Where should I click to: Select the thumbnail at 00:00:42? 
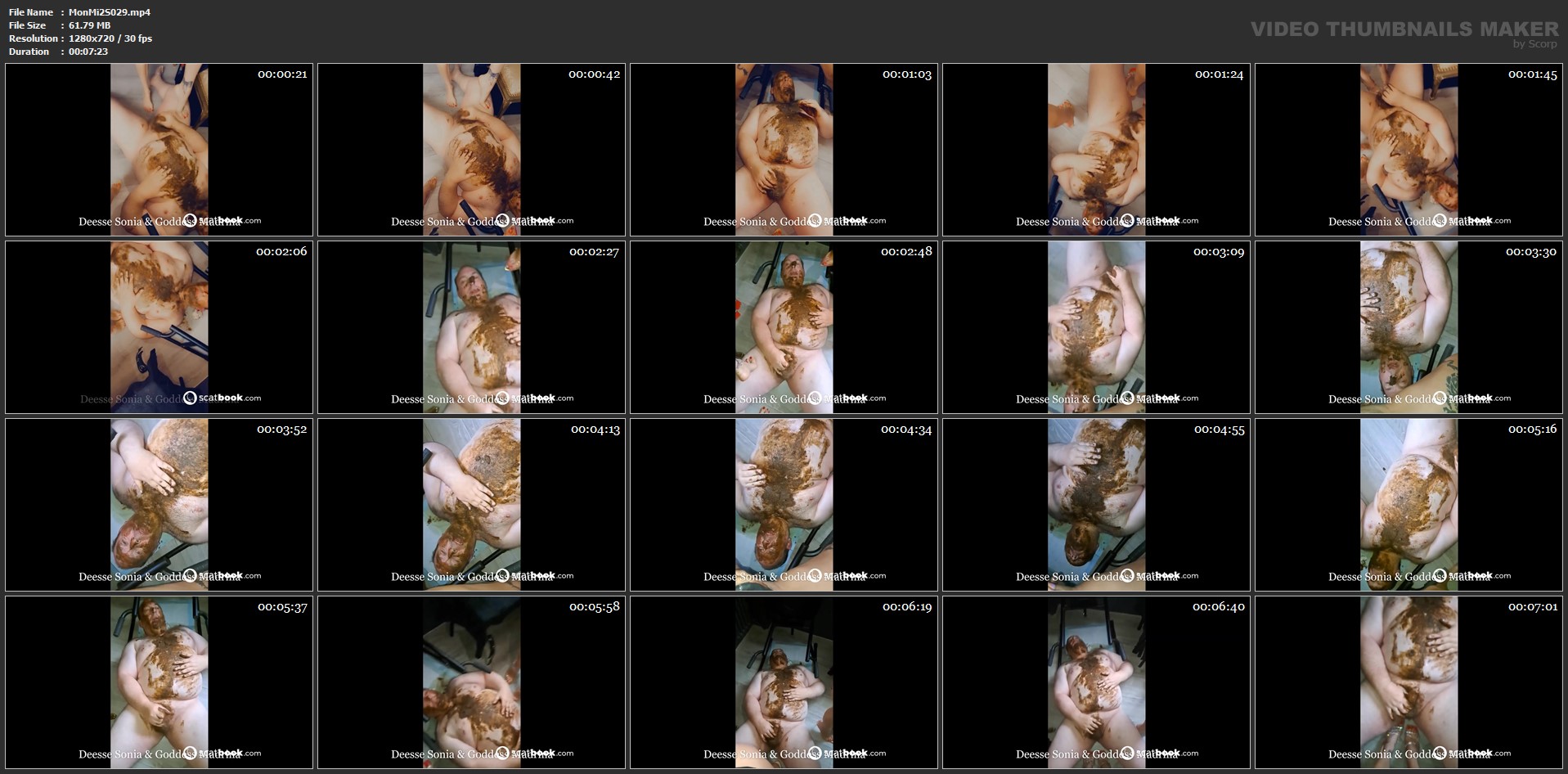(x=471, y=150)
